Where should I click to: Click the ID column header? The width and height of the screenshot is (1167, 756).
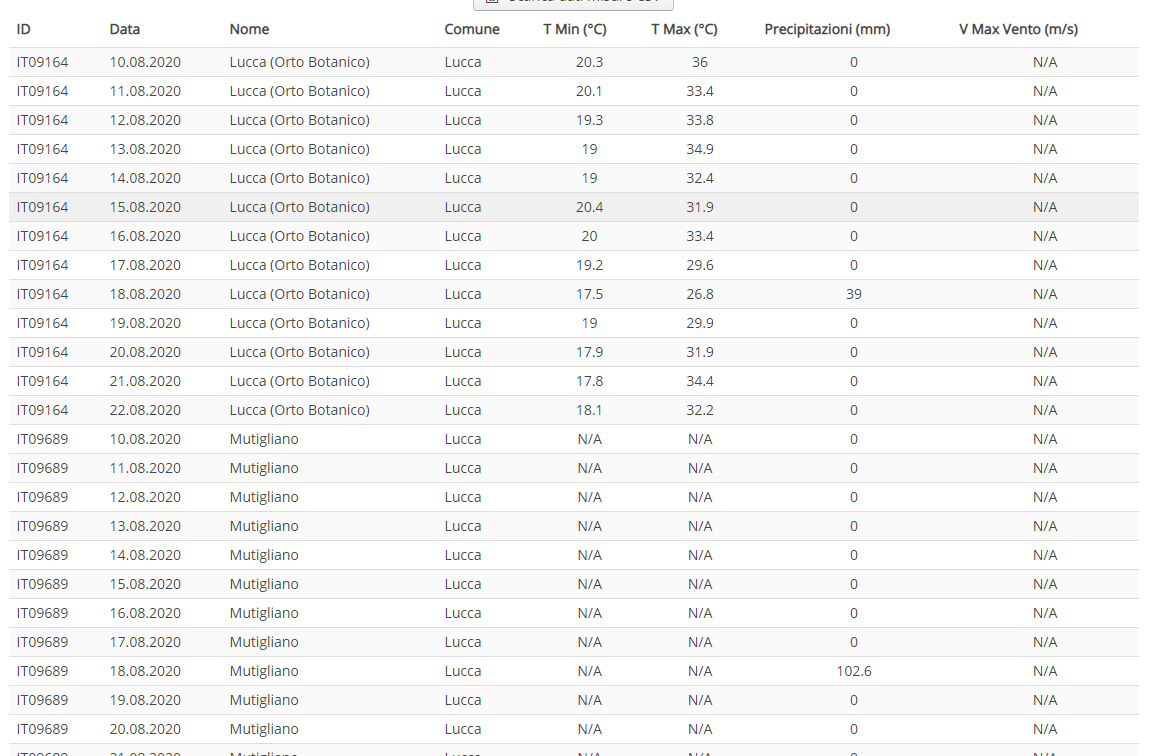click(24, 29)
